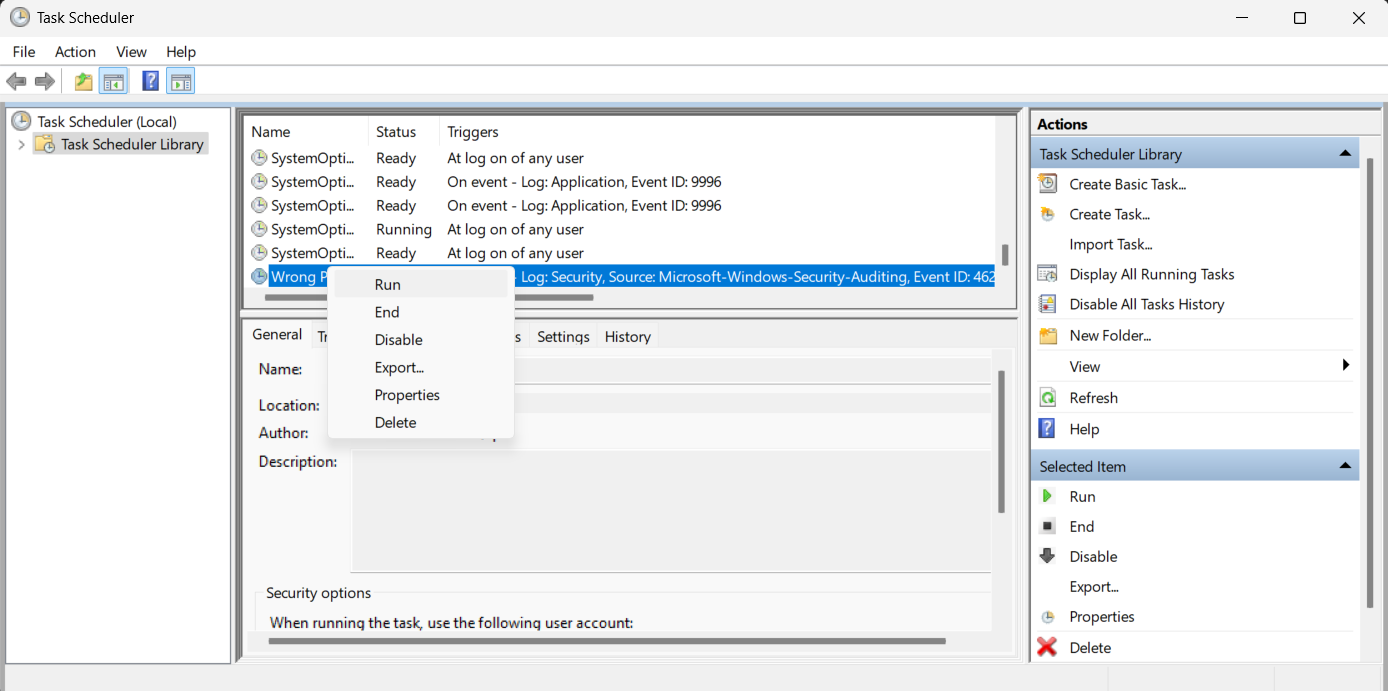This screenshot has width=1388, height=691.
Task: Click Display All Running Tasks
Action: click(1151, 274)
